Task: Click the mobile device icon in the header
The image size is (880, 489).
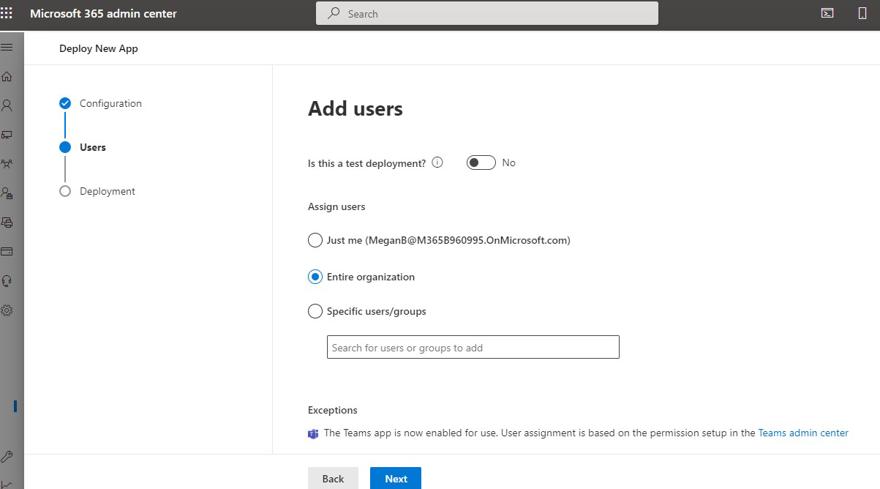Action: [x=863, y=13]
